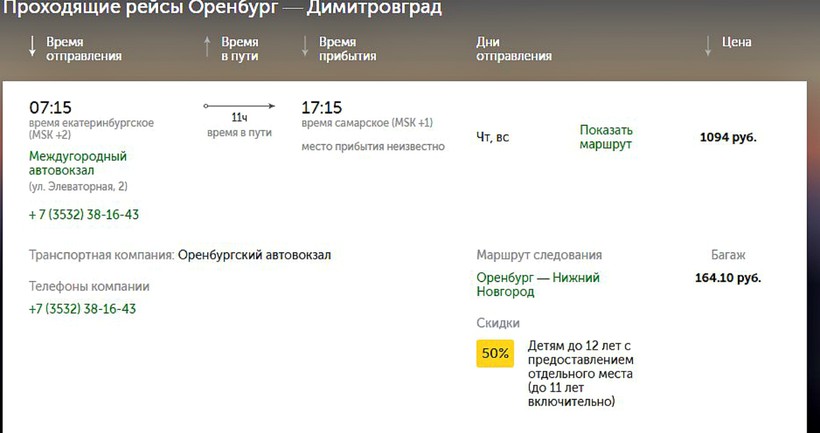Sort by the Время отправления column header

83,49
